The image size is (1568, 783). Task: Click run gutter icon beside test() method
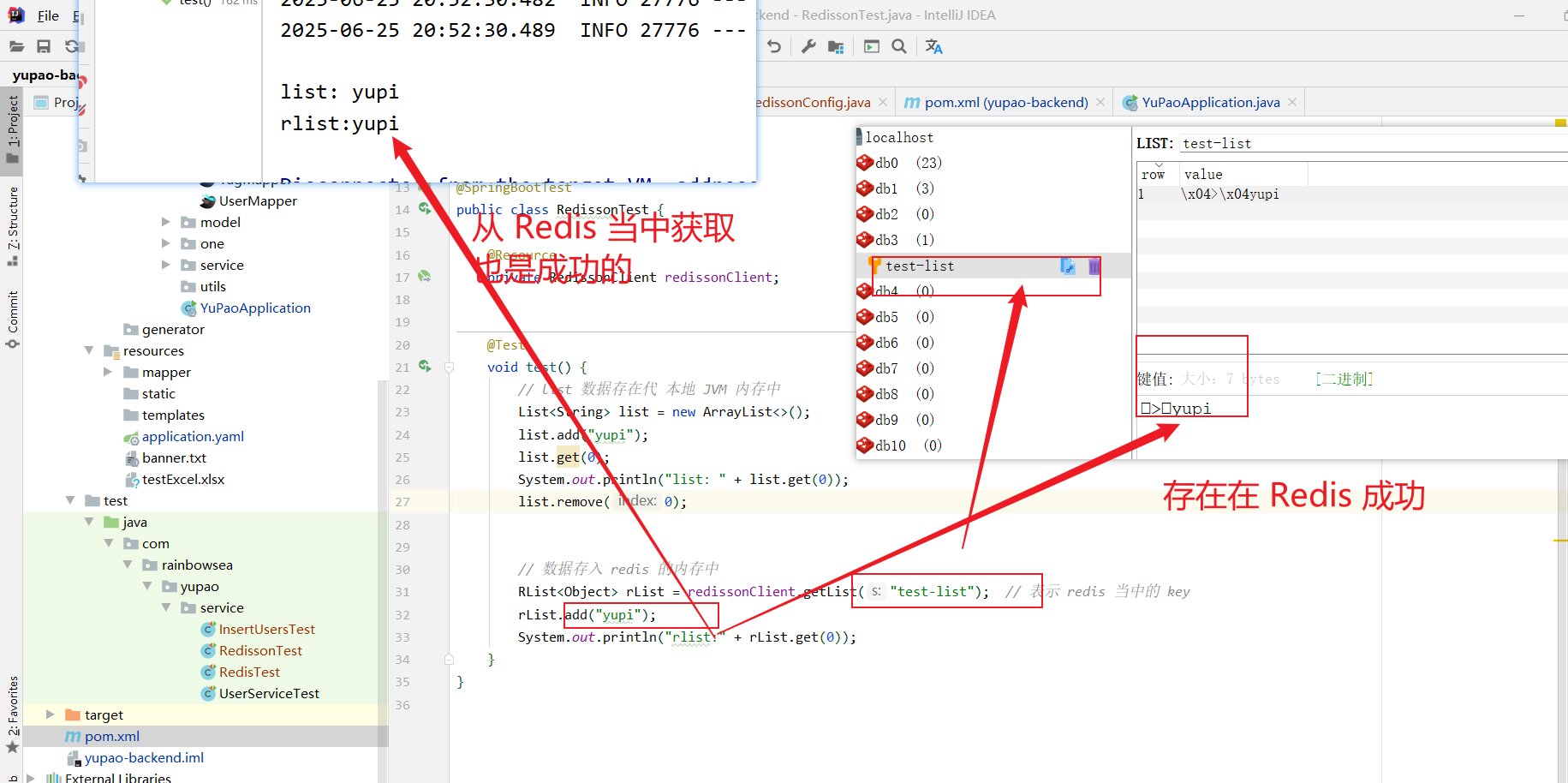tap(425, 366)
